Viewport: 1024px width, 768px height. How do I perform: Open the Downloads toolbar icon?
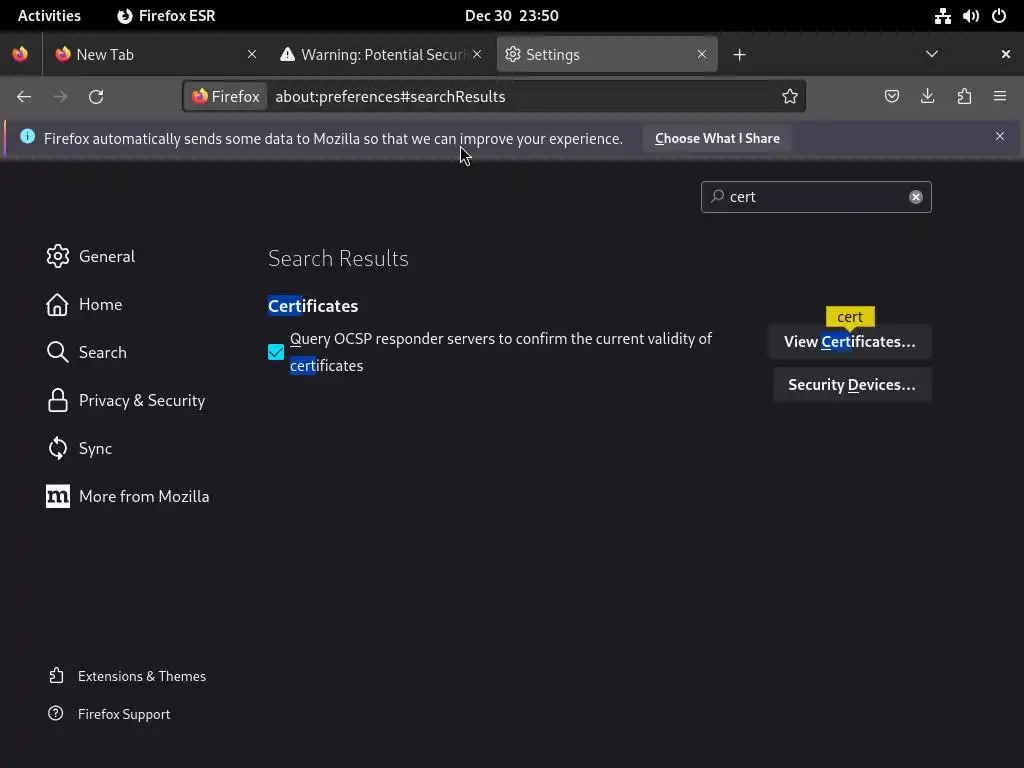(x=928, y=96)
